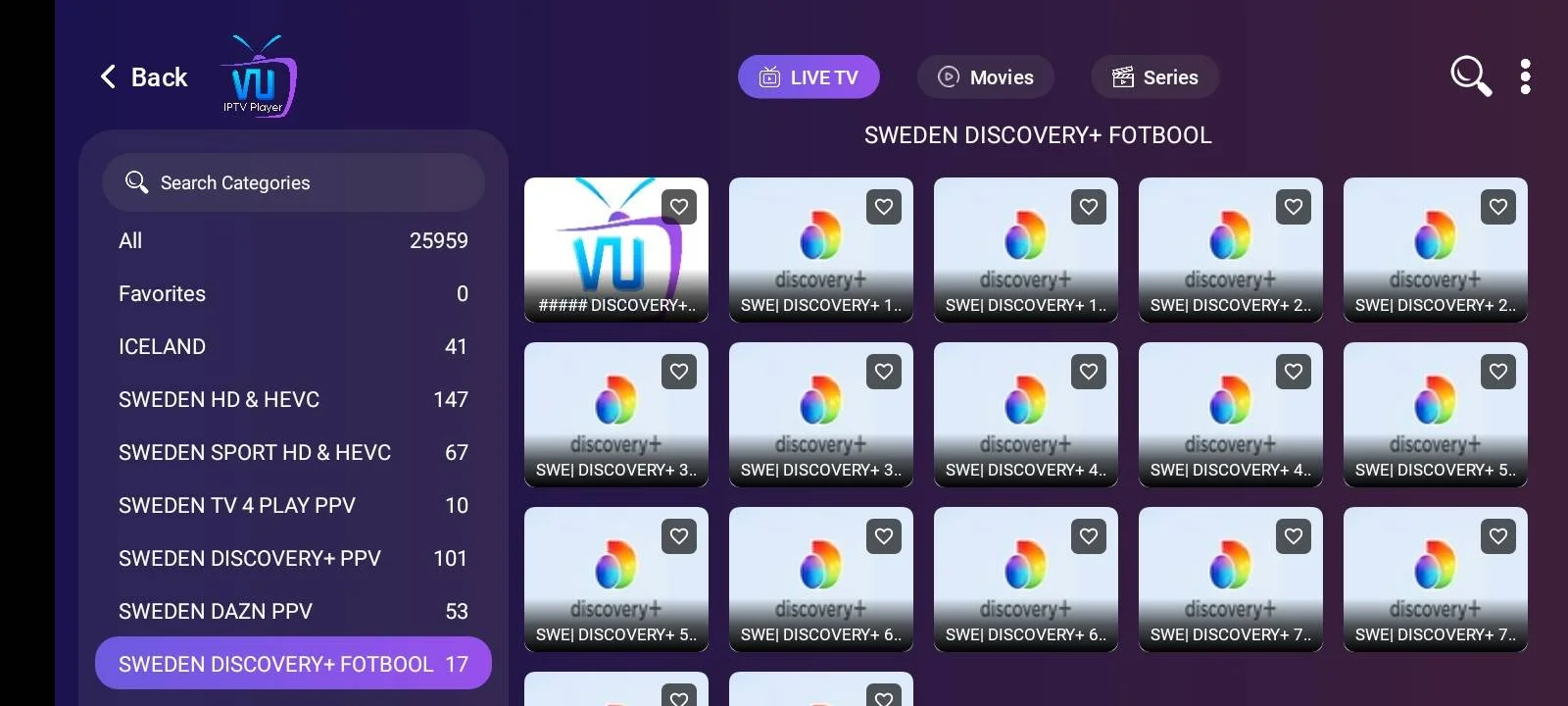This screenshot has height=706, width=1568.
Task: Open SWEDEN SPORT HD & HEVC category
Action: click(x=293, y=452)
